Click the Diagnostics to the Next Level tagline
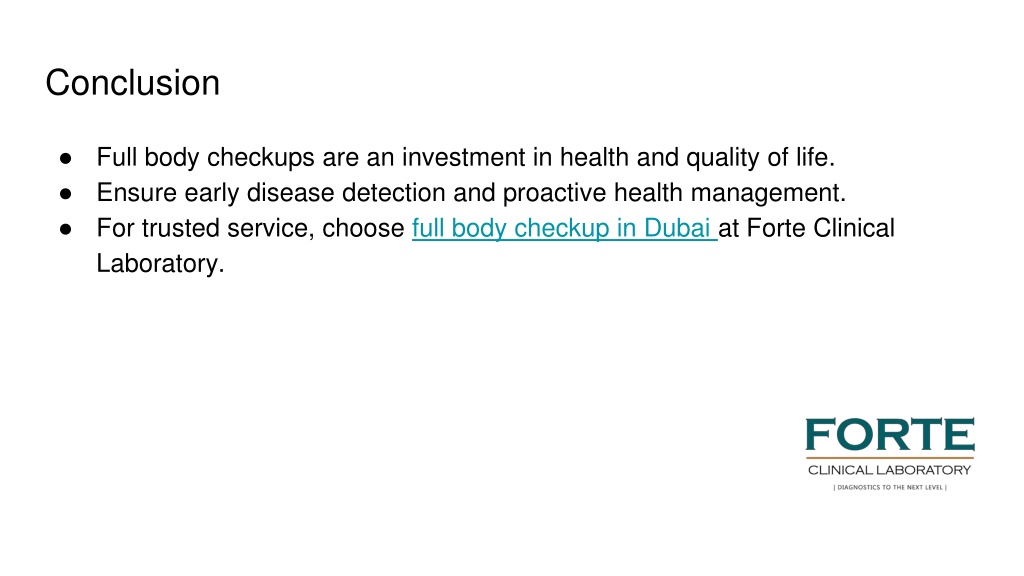 (889, 487)
